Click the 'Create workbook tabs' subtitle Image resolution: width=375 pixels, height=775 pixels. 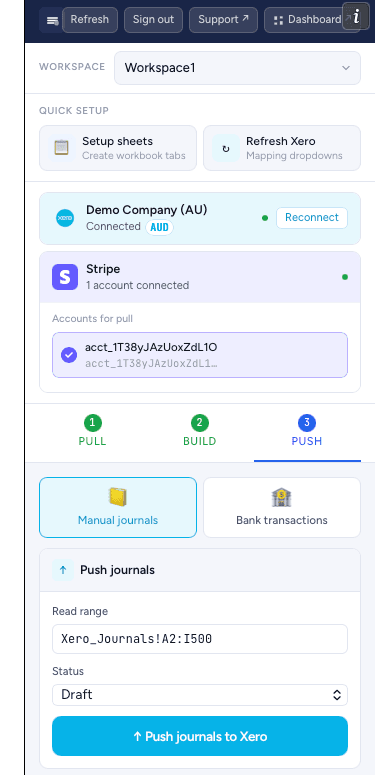tap(134, 155)
